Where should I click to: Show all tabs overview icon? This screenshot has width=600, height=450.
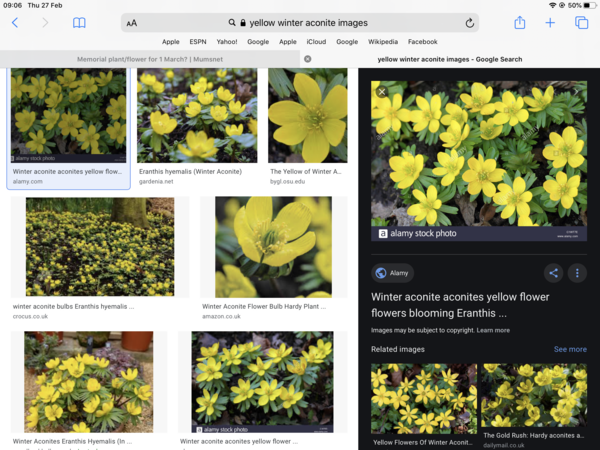coord(581,23)
